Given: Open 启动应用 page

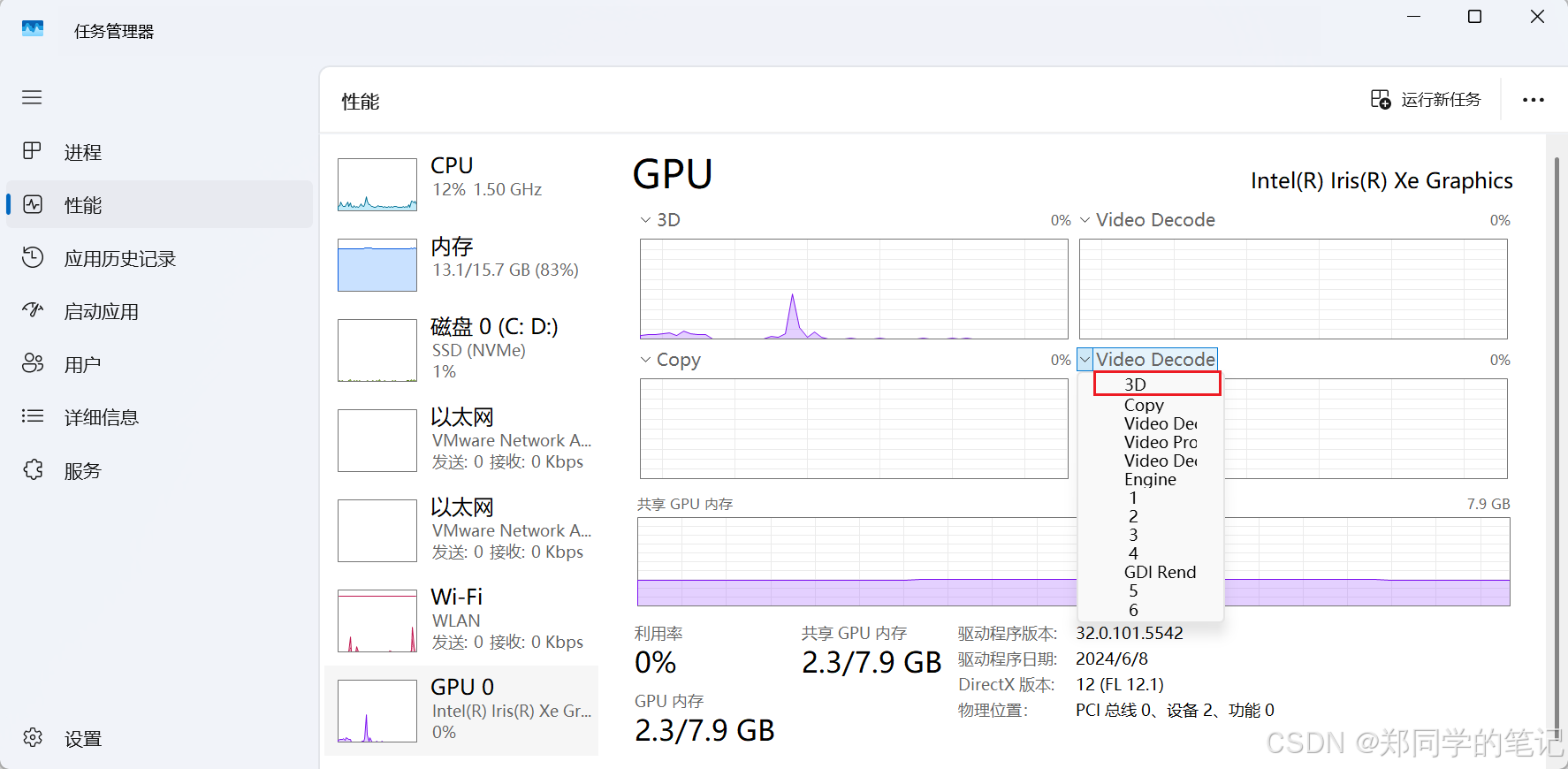Looking at the screenshot, I should [x=159, y=310].
